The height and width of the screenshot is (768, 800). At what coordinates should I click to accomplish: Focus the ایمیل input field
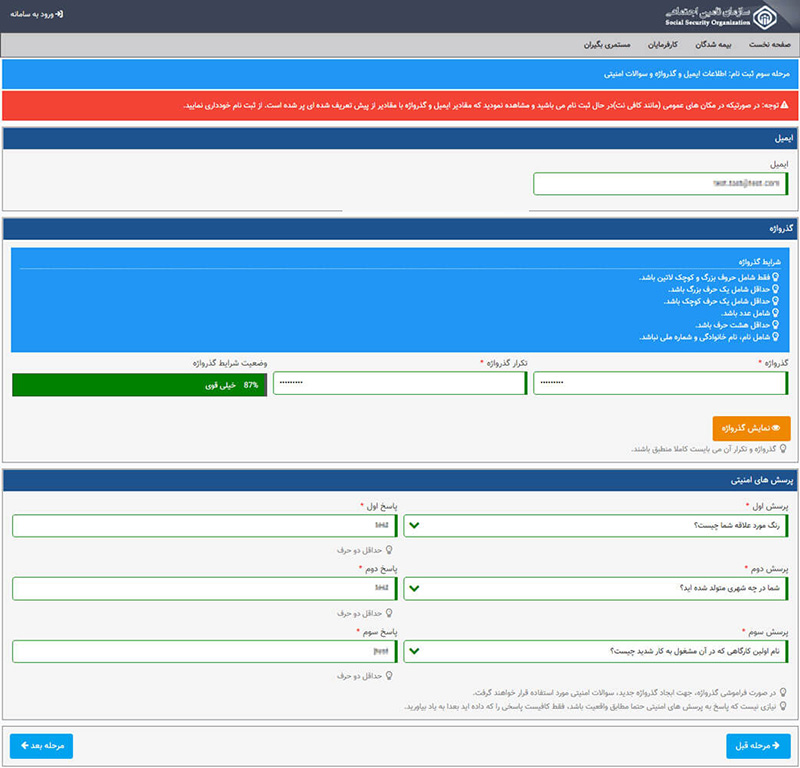click(662, 184)
